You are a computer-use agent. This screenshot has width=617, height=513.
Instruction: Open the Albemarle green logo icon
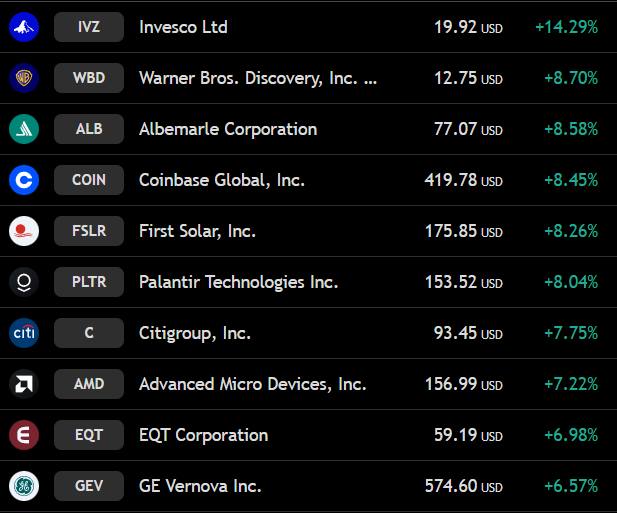(x=24, y=129)
